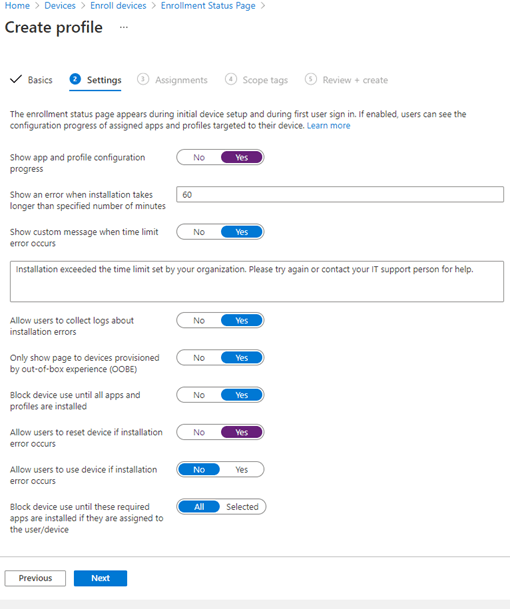Click the custom error message text box
Viewport: 510px width, 609px height.
coord(257,281)
